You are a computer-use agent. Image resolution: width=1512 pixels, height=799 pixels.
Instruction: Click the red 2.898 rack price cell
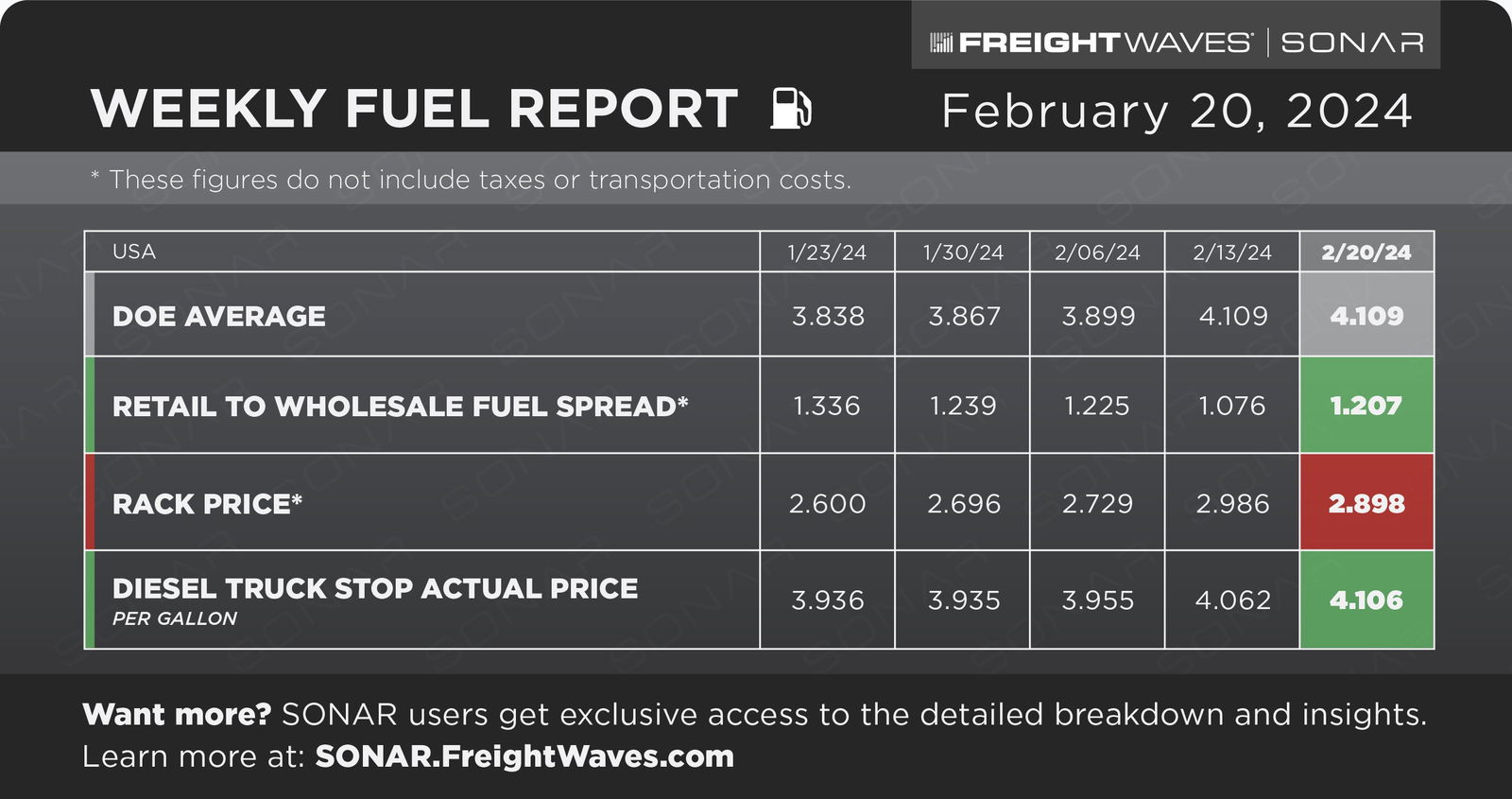(1366, 502)
